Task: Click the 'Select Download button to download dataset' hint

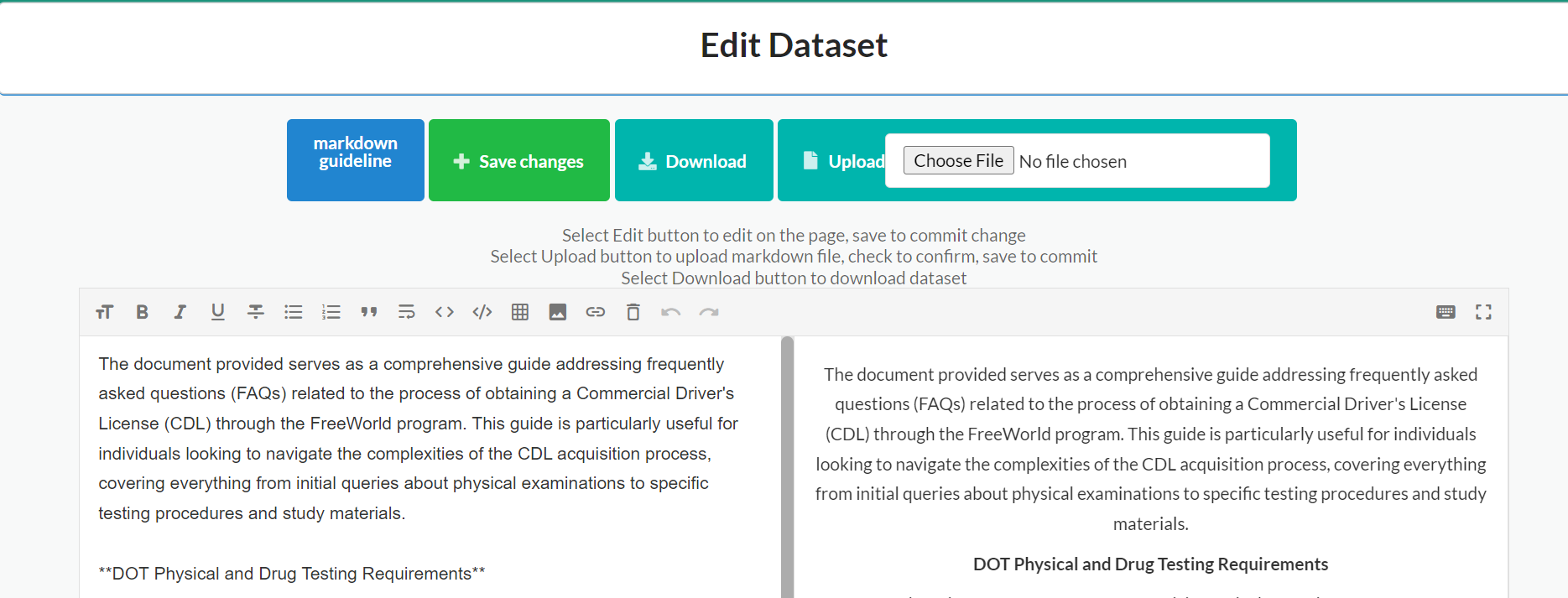Action: tap(794, 278)
